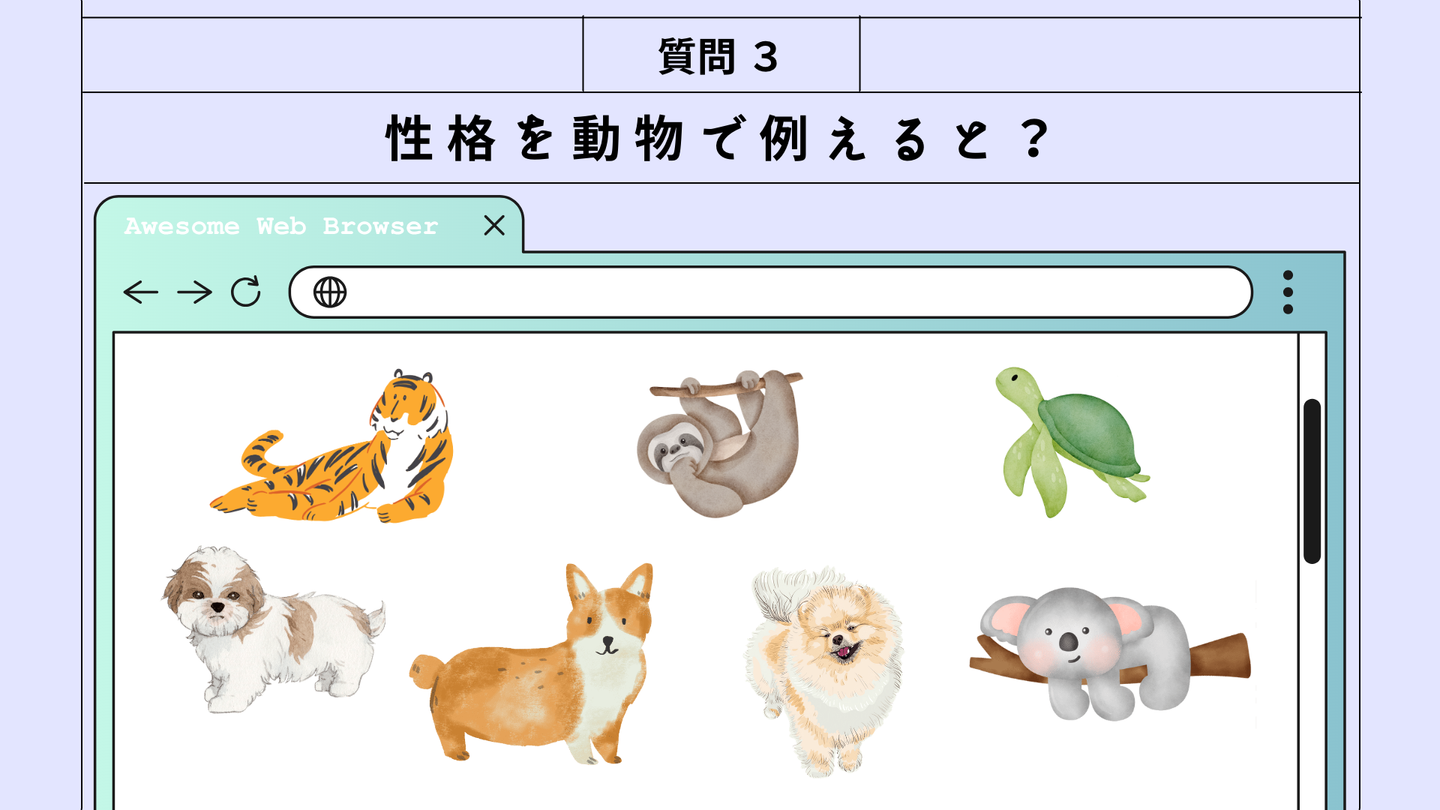Close the Awesome Web Browser tab
Viewport: 1440px width, 810px height.
coord(494,226)
